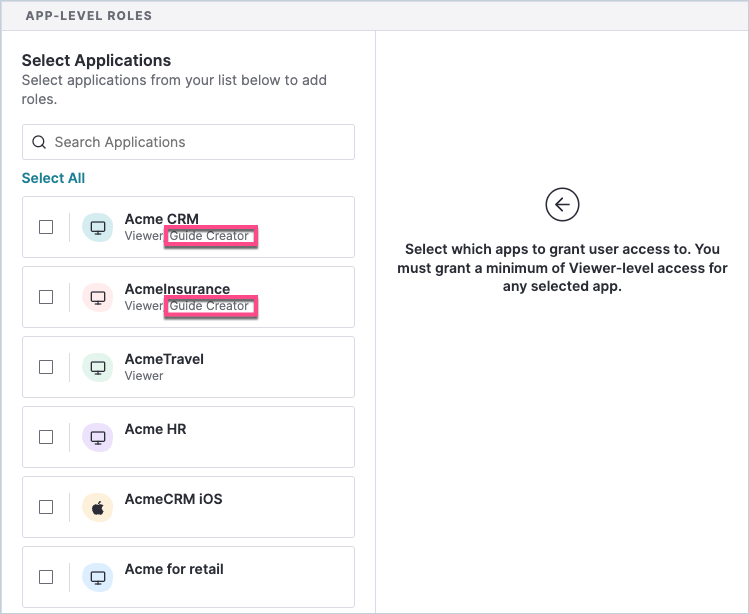This screenshot has height=614, width=749.
Task: Click the Acme for retail monitor icon
Action: tap(97, 577)
